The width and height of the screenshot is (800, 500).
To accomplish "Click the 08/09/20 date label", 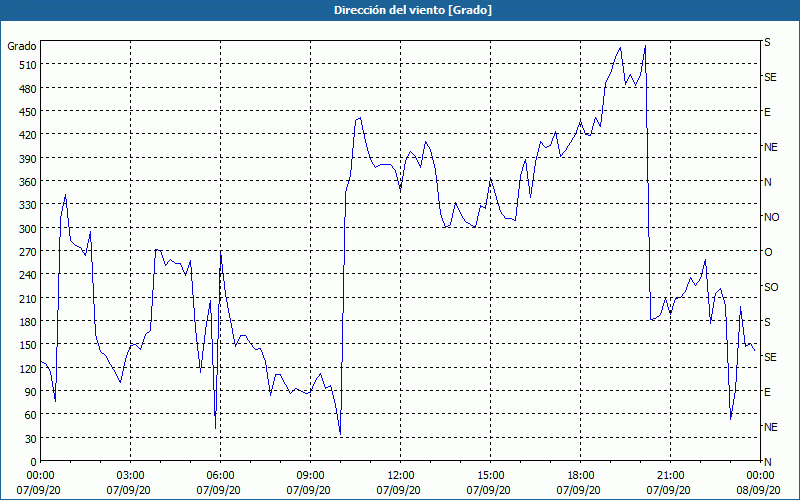I will click(760, 490).
